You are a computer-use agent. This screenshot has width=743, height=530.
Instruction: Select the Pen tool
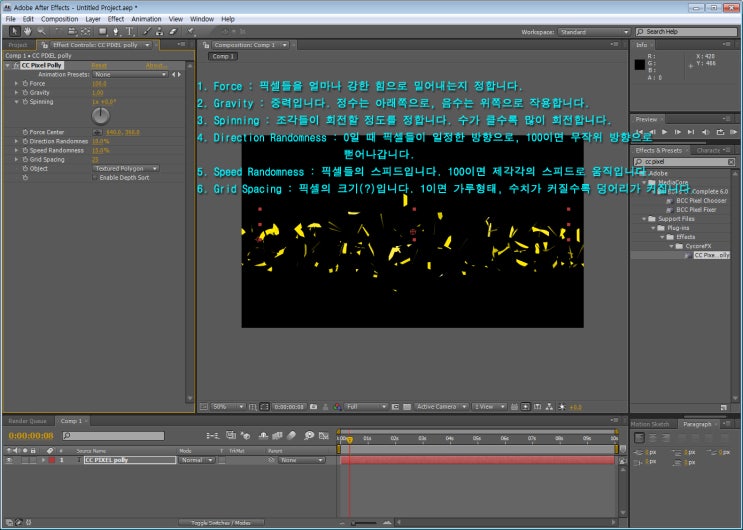(116, 32)
